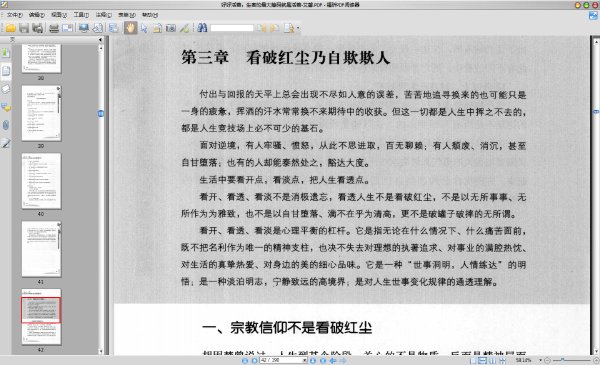Screen dimensions: 600x365
Task: Click zoom in plus button
Action: click(x=597, y=360)
